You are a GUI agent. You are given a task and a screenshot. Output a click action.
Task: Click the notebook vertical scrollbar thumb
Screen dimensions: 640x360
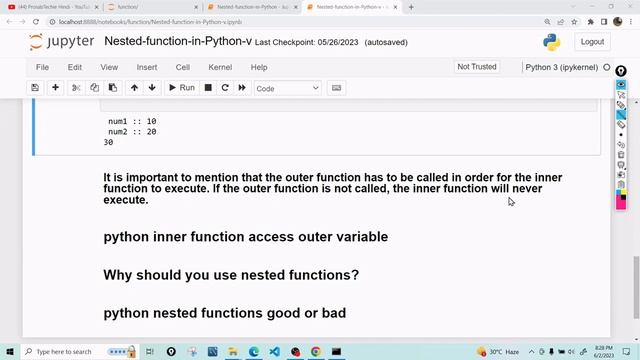636,287
